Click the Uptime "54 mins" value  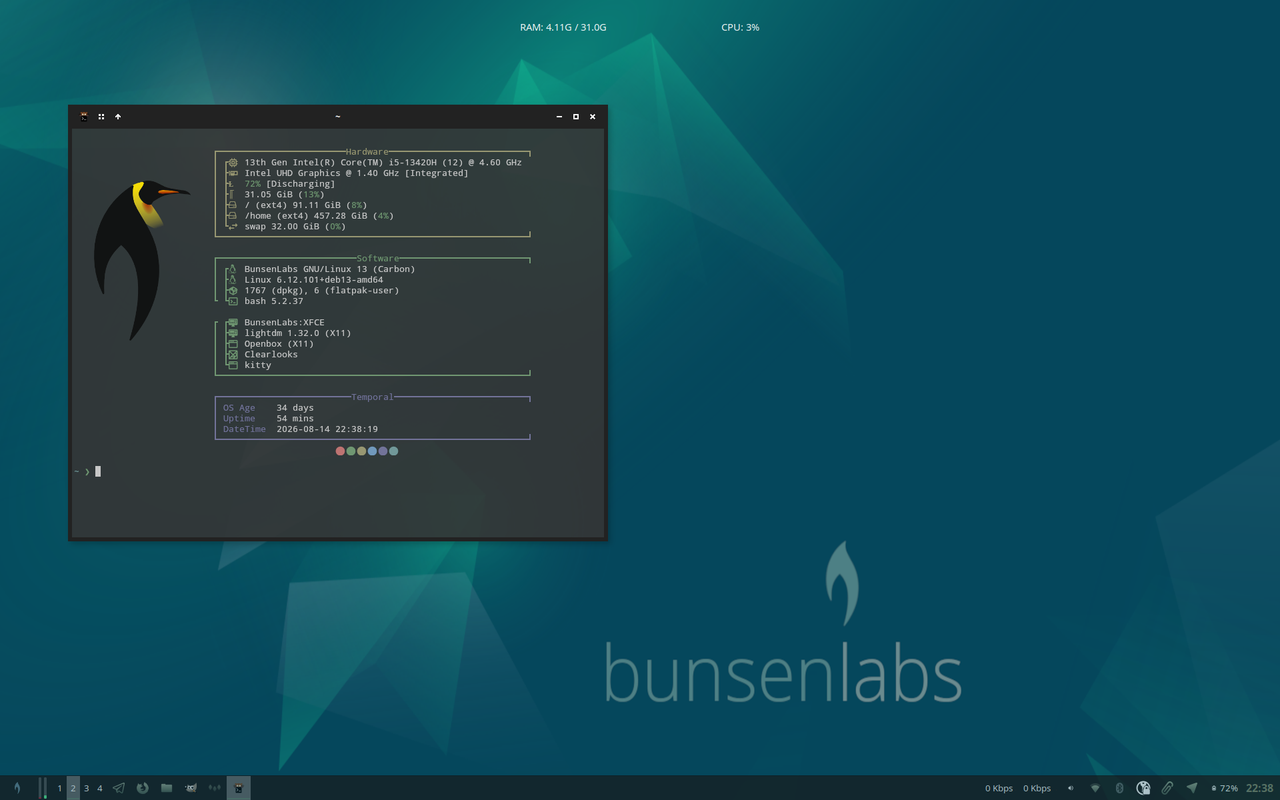click(295, 418)
